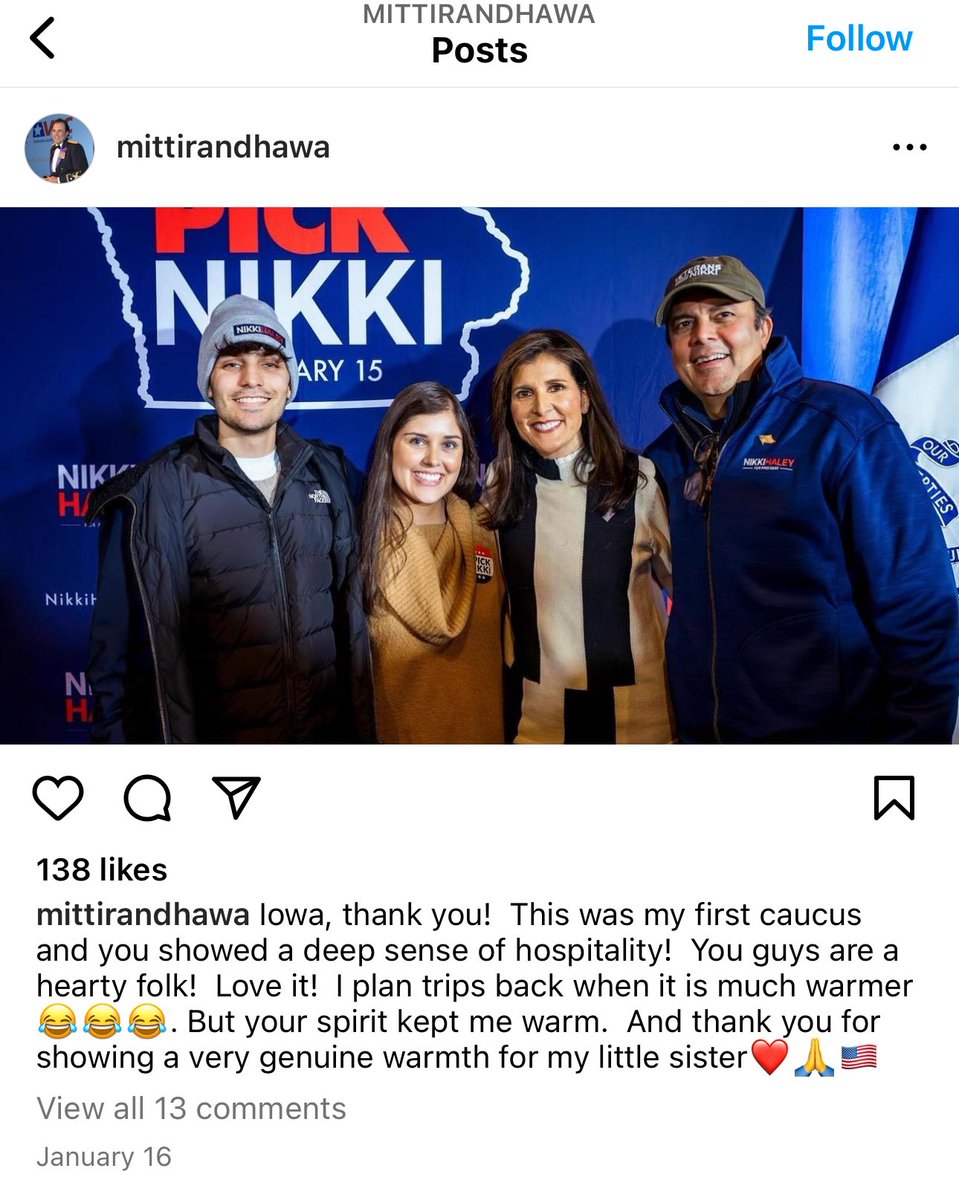Open mittirandhawa profile picture avatar
This screenshot has width=959, height=1200.
(59, 148)
